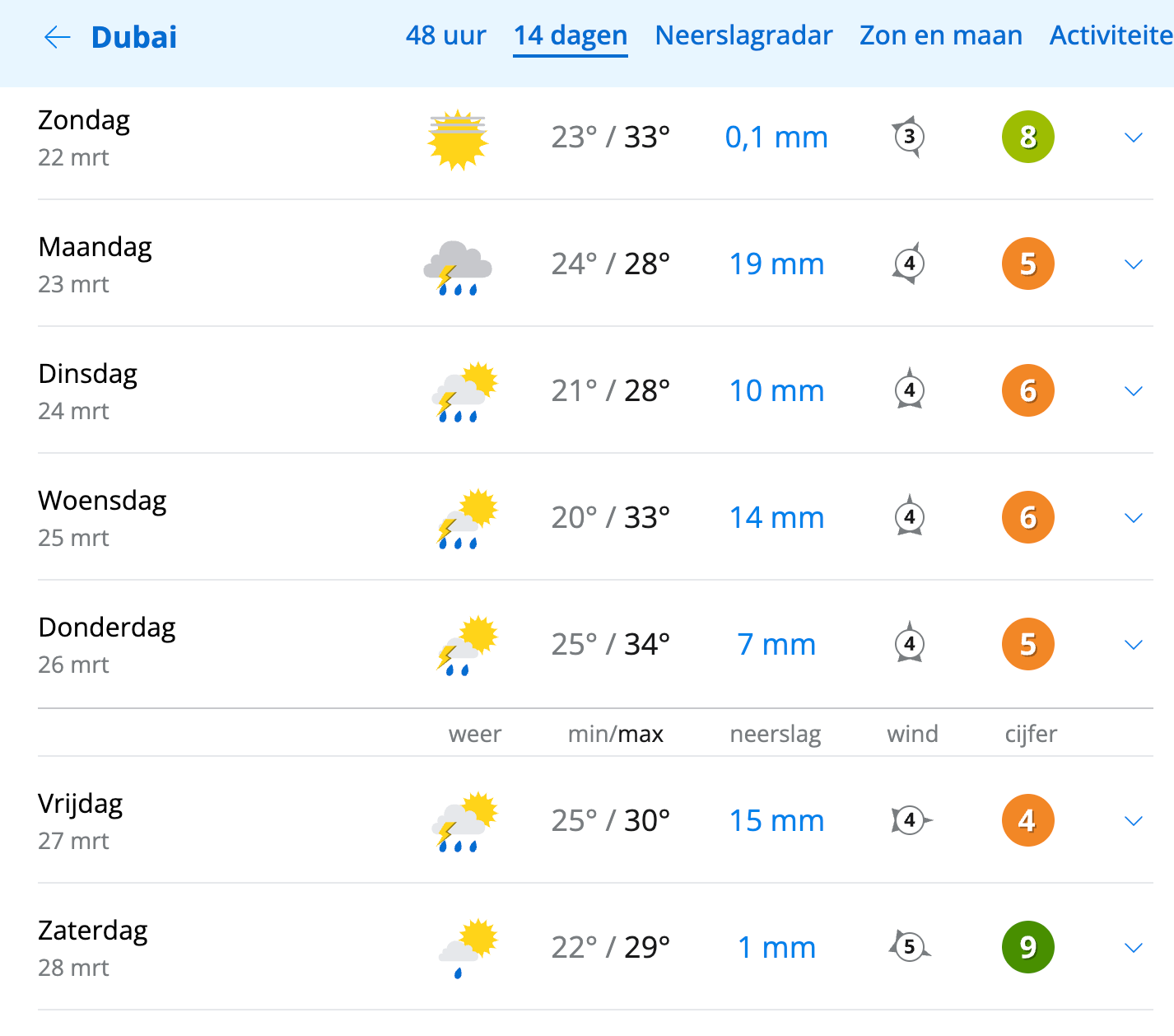Switch to the 48 uur tab

coord(445,35)
